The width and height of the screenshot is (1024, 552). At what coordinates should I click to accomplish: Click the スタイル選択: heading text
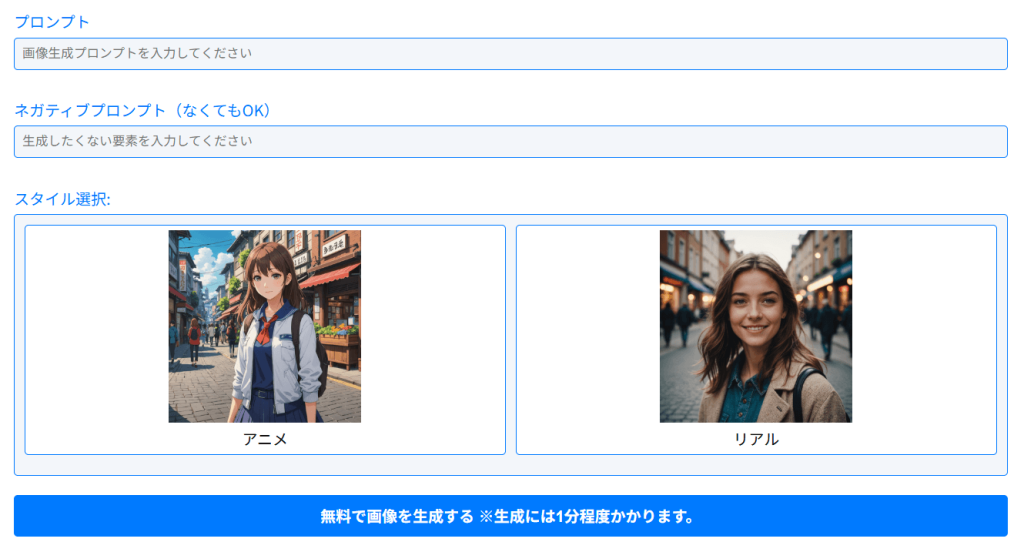point(62,198)
